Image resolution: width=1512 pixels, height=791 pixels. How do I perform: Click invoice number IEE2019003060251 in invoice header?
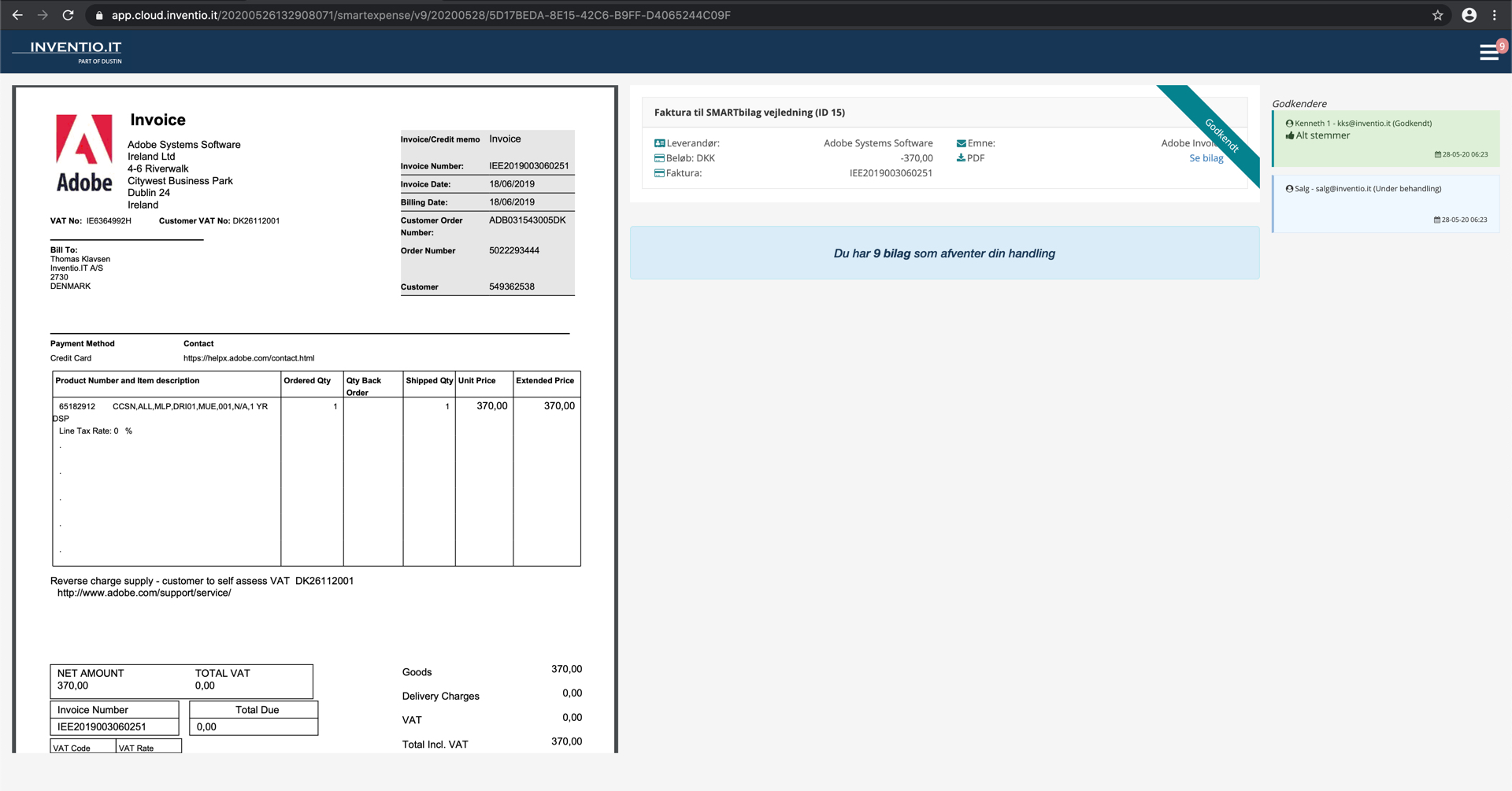coord(528,166)
